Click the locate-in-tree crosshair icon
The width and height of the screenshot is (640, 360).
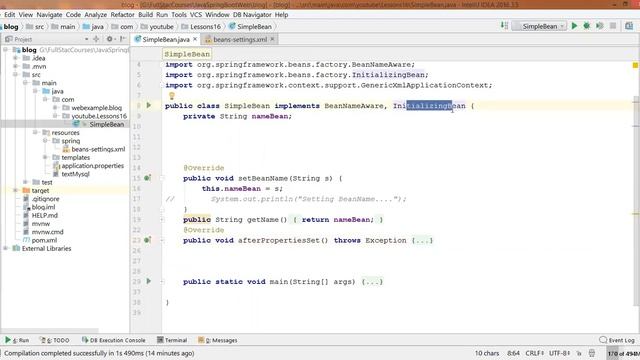[x=96, y=39]
